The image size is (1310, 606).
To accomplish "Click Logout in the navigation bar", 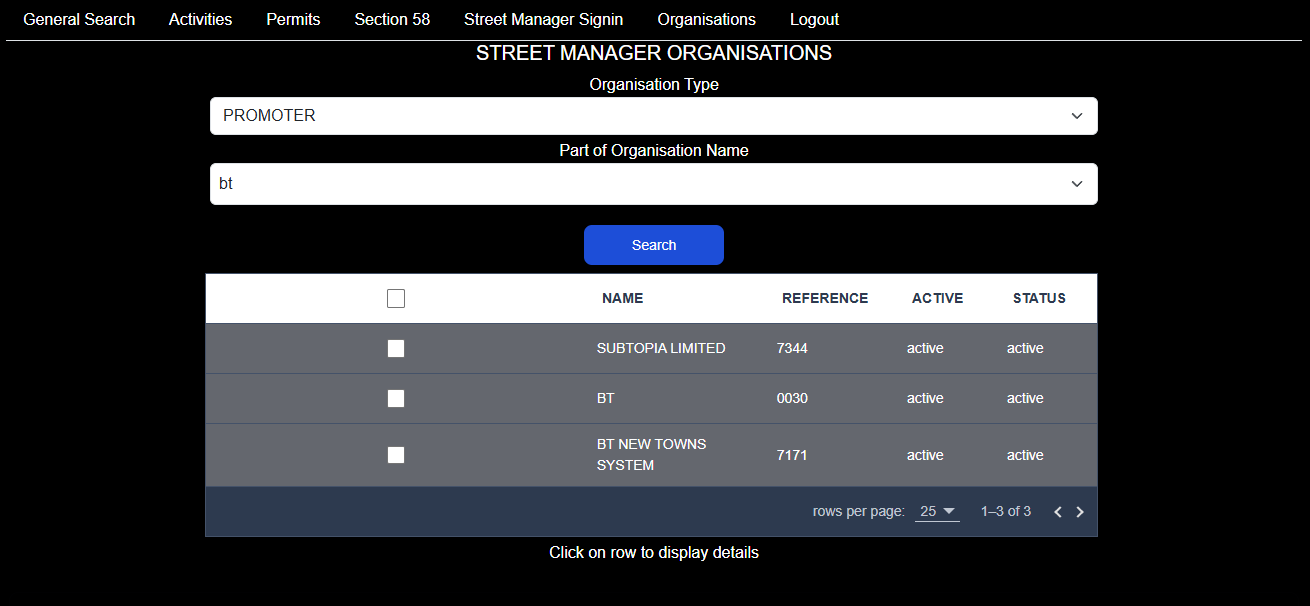I will point(813,19).
